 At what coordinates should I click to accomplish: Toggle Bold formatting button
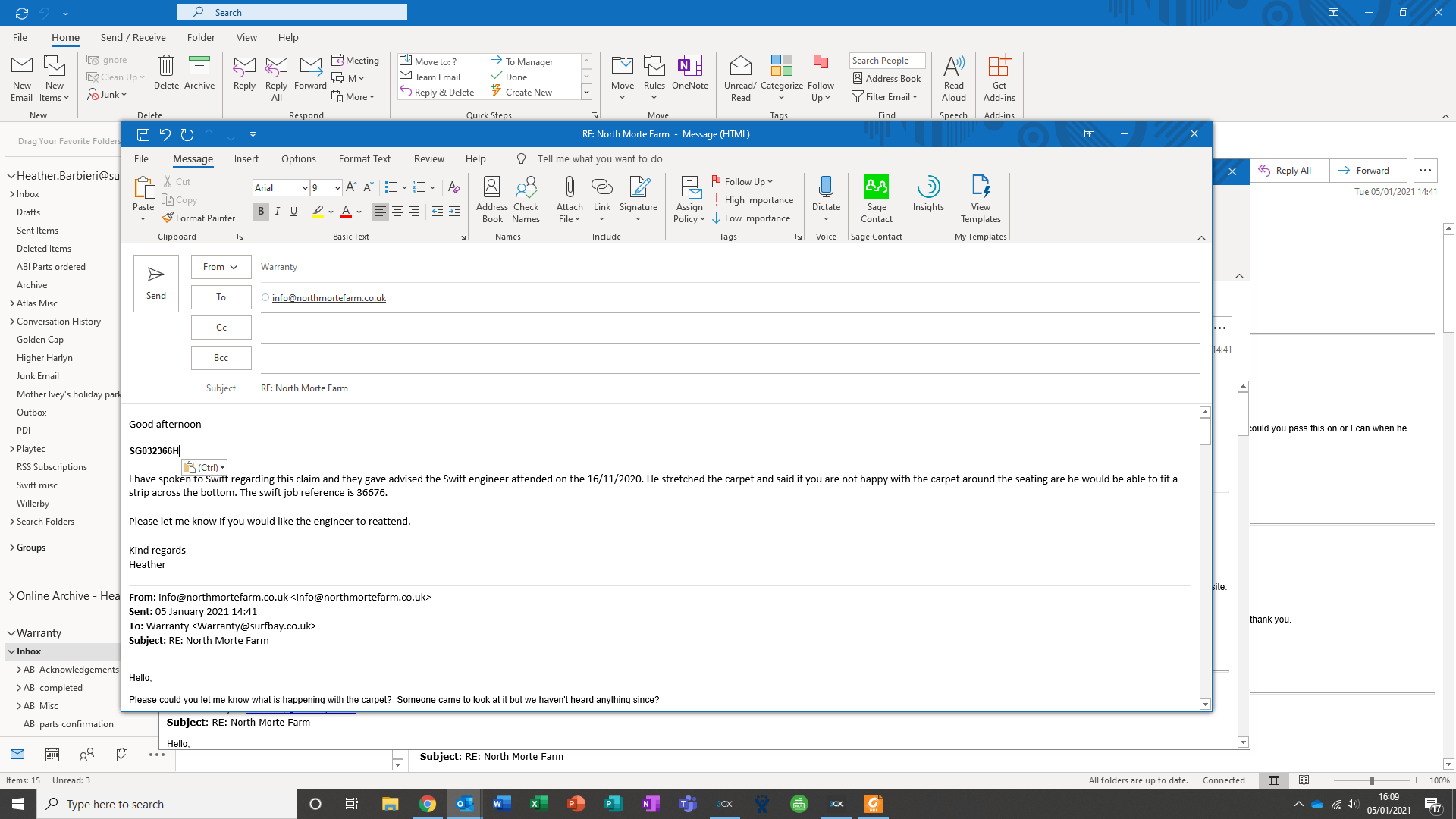coord(261,212)
